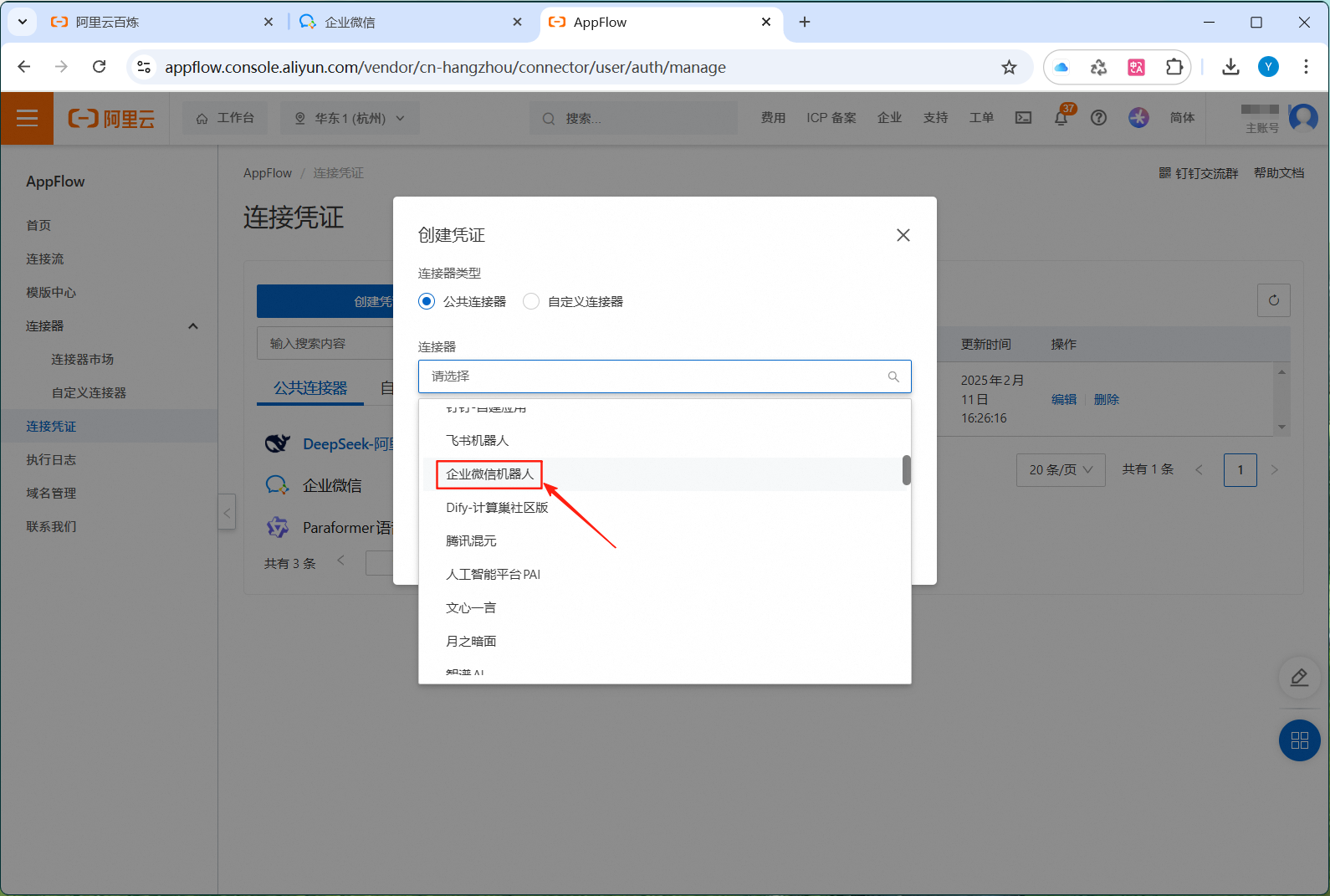This screenshot has height=896, width=1330.
Task: Click 编辑 in the credential row
Action: click(1064, 400)
